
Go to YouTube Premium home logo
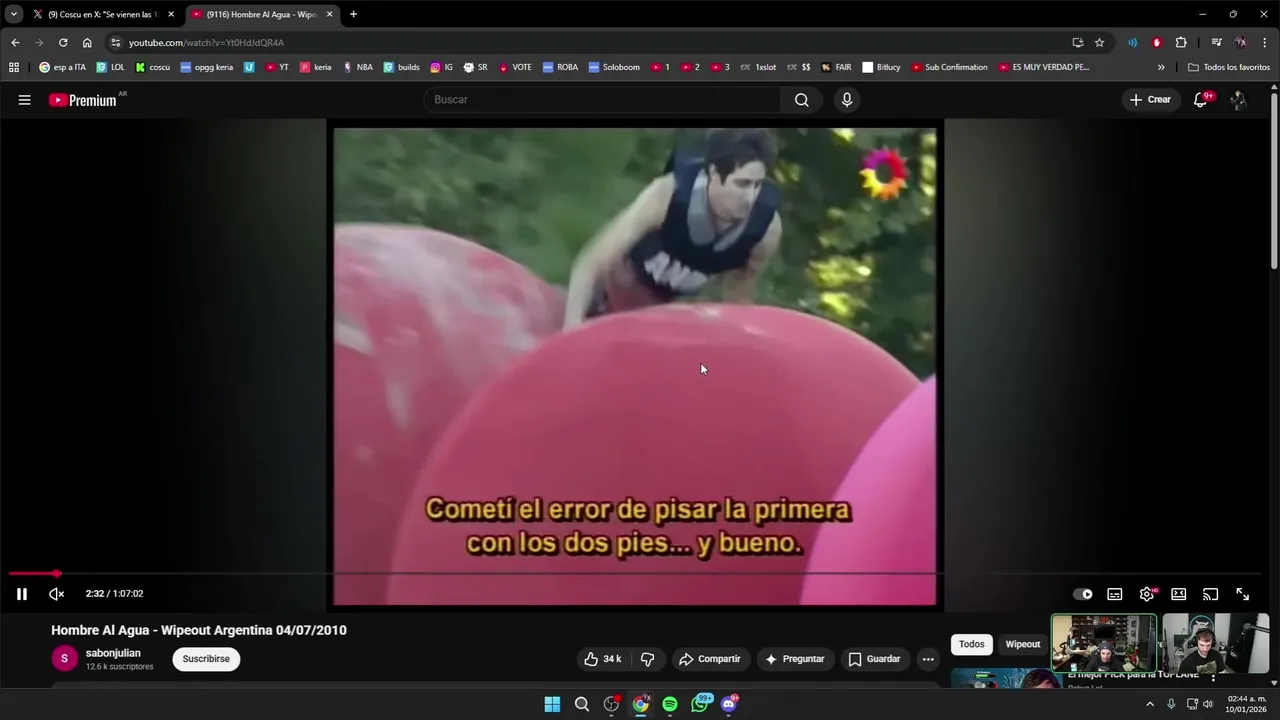tap(84, 100)
